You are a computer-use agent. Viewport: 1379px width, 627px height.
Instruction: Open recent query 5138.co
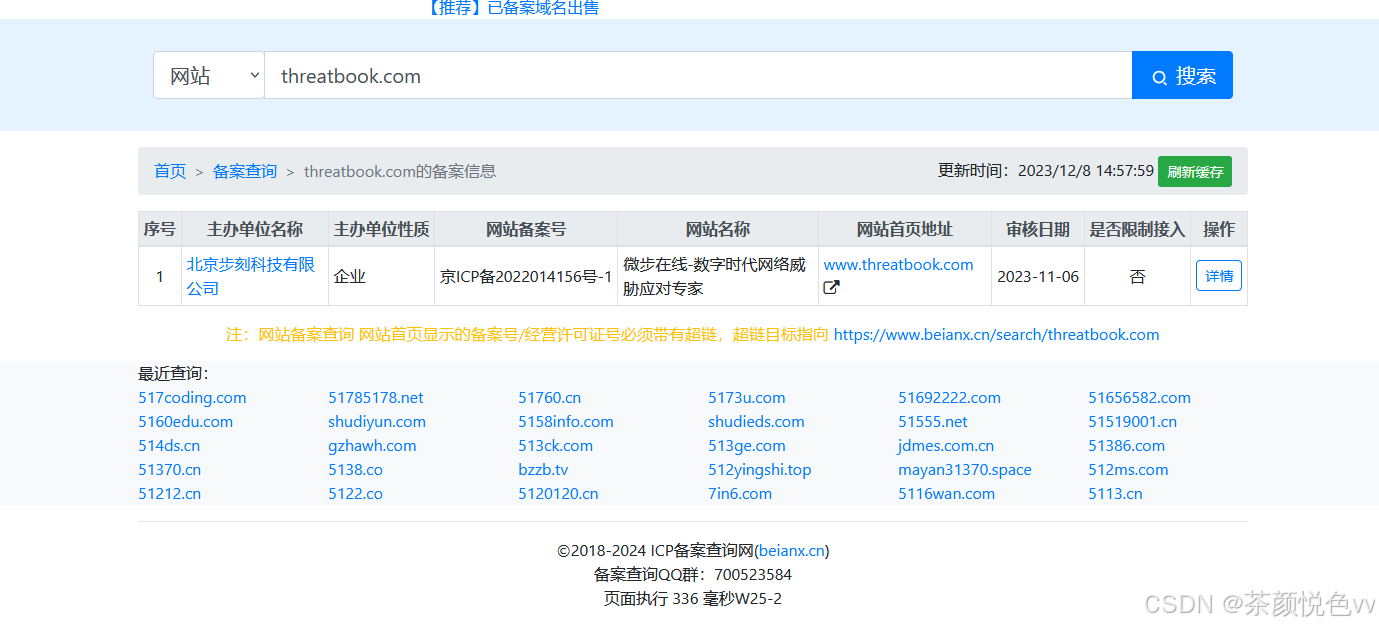(355, 470)
